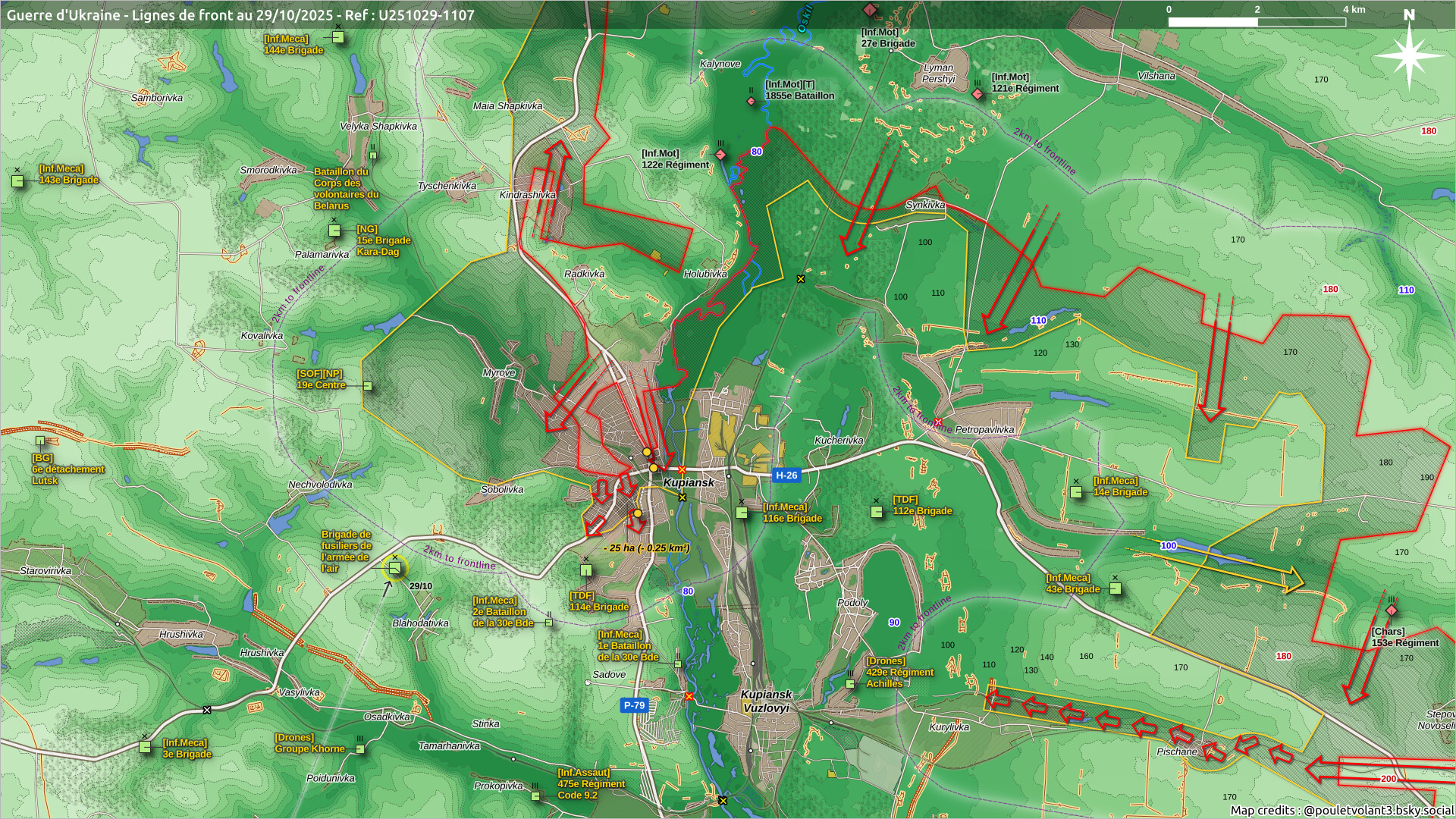
Task: Click the blue P-79 road shield
Action: [x=634, y=705]
